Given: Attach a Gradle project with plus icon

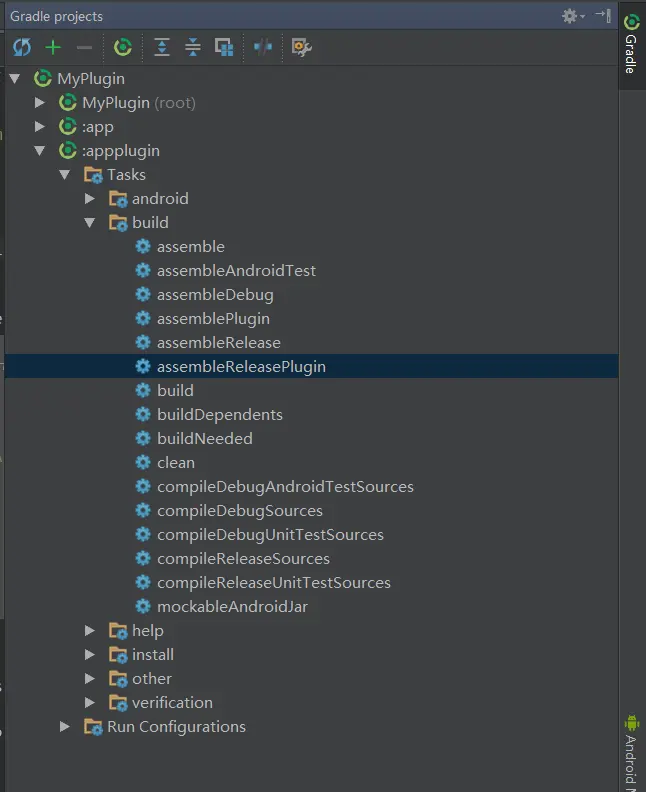Looking at the screenshot, I should click(53, 47).
